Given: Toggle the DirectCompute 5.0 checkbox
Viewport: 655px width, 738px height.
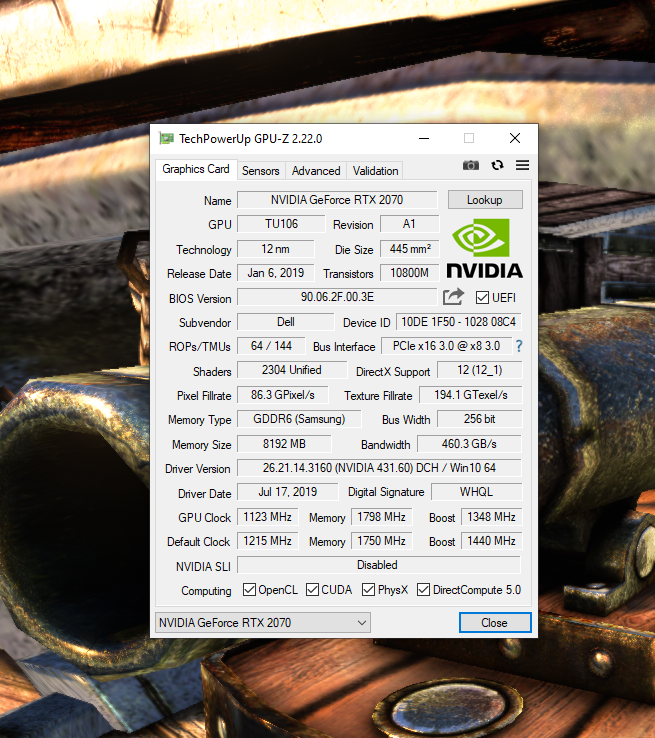Looking at the screenshot, I should [424, 590].
